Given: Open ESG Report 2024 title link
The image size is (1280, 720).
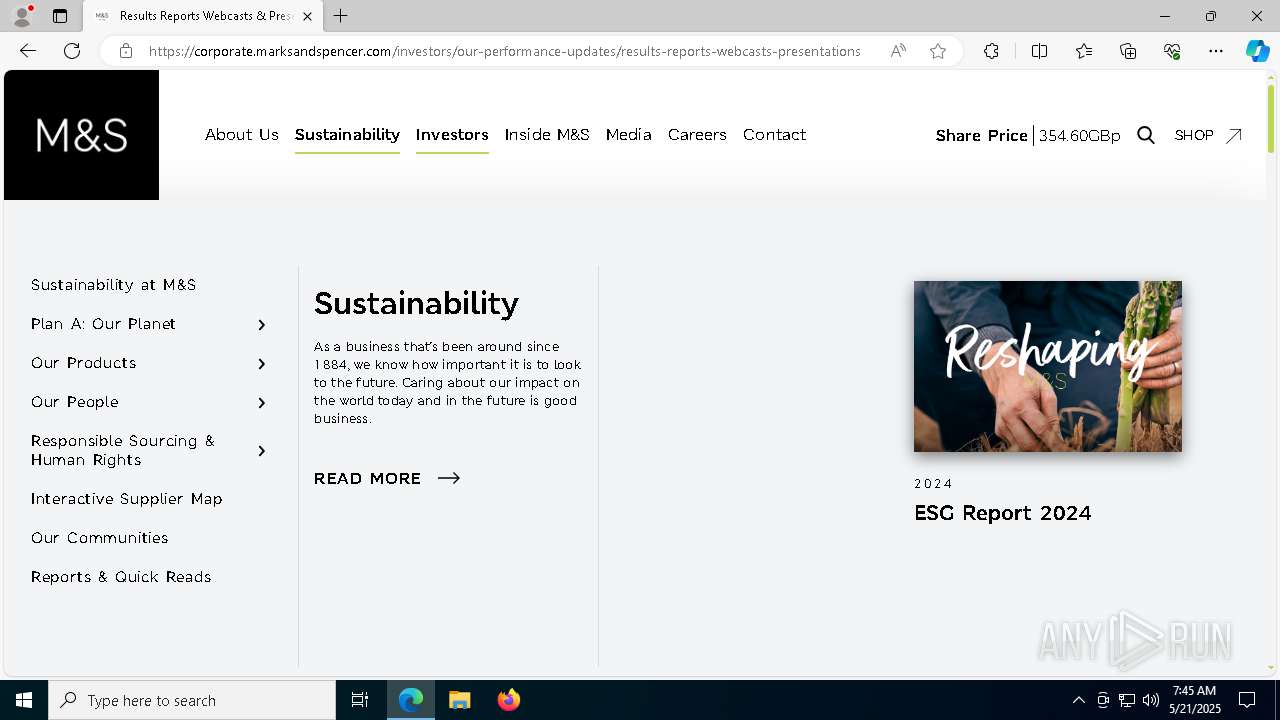Looking at the screenshot, I should click(1002, 513).
